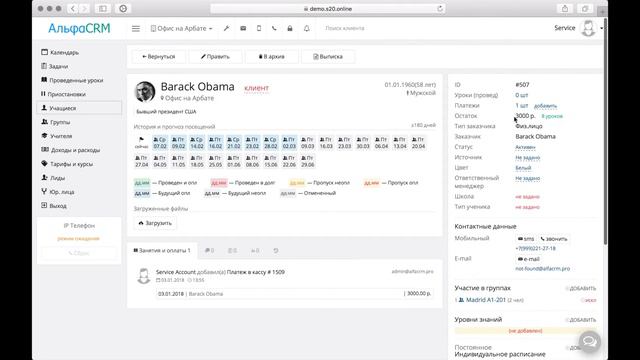Click ДОБАВИТЬ next to Уровни знаний
Screen dimensions: 640x360
581,320
